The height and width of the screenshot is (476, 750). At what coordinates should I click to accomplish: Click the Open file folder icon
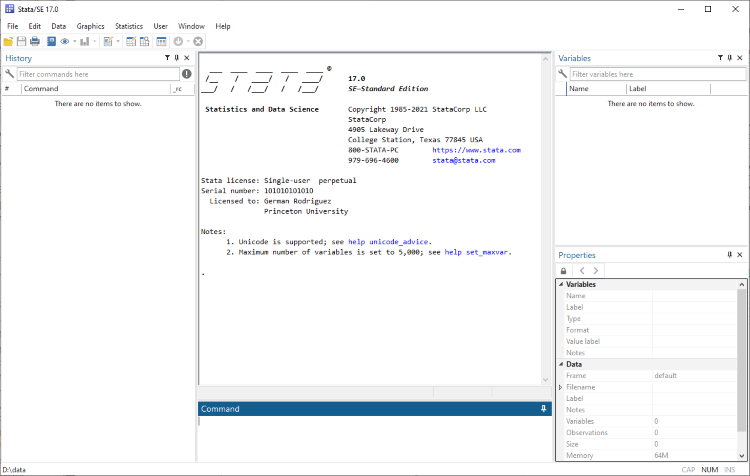pyautogui.click(x=8, y=42)
